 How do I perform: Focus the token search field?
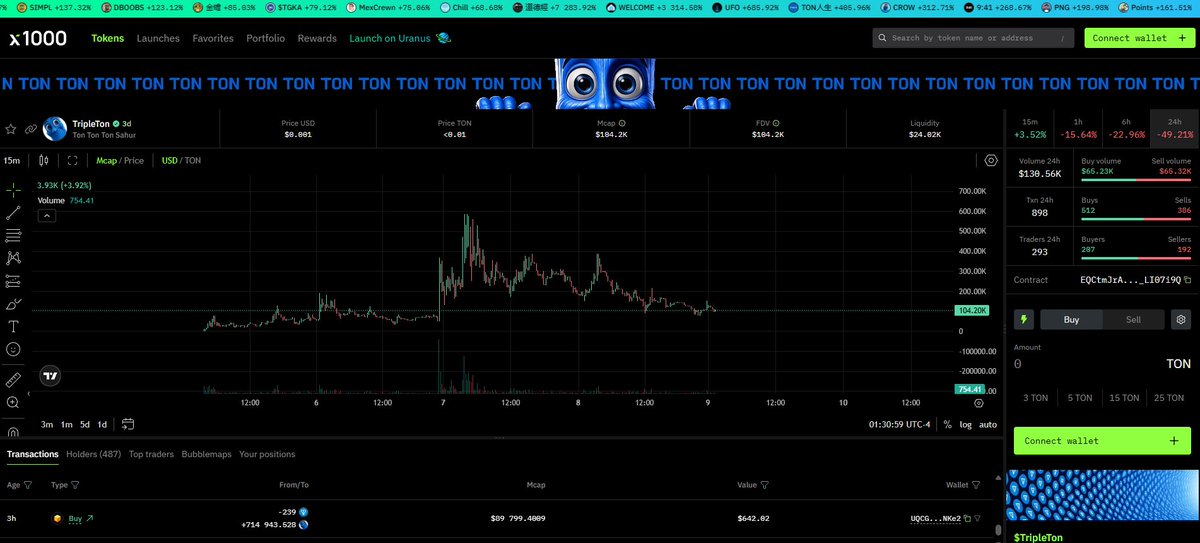click(x=974, y=38)
